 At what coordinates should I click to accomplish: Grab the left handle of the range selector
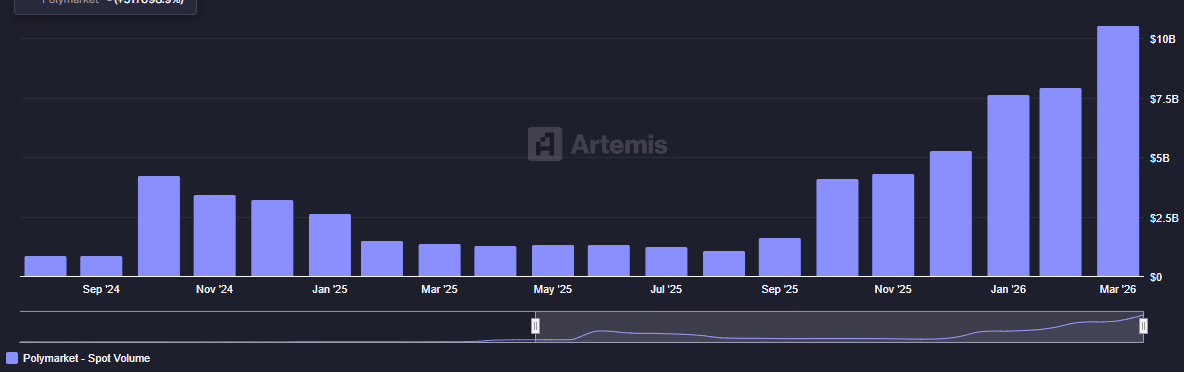point(535,326)
